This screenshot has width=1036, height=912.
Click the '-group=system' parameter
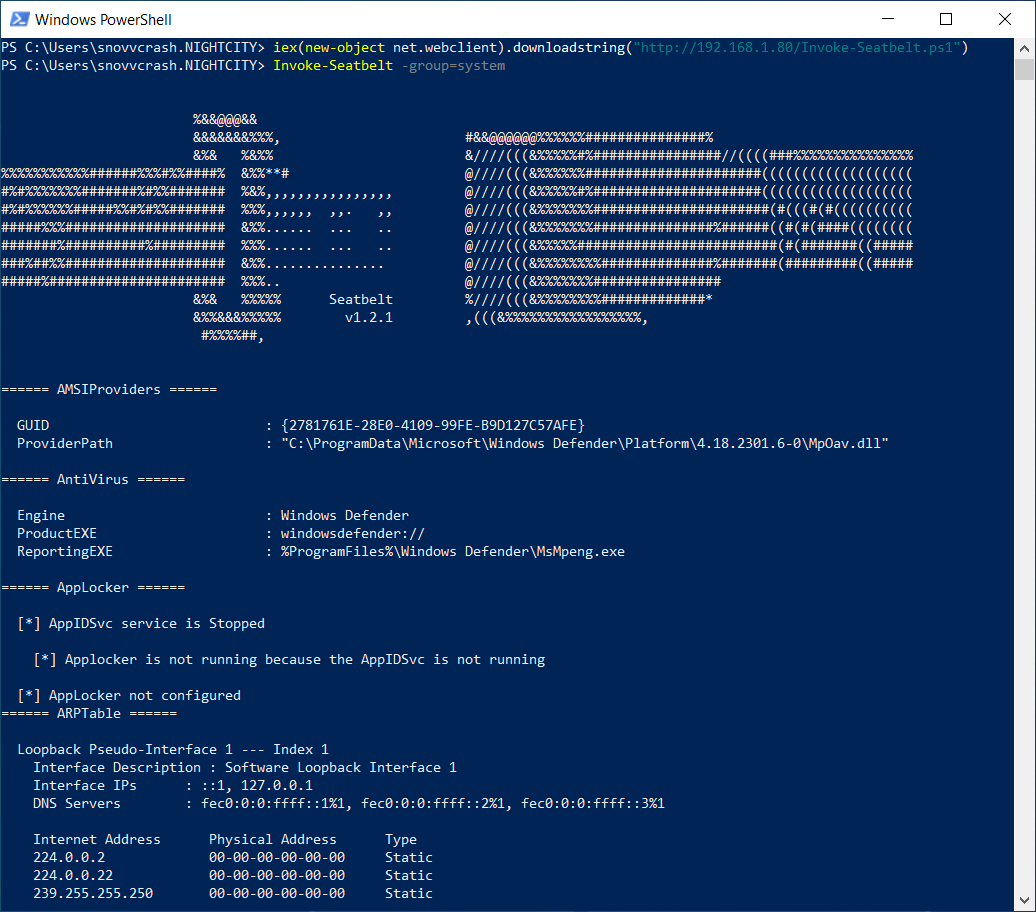click(x=453, y=65)
